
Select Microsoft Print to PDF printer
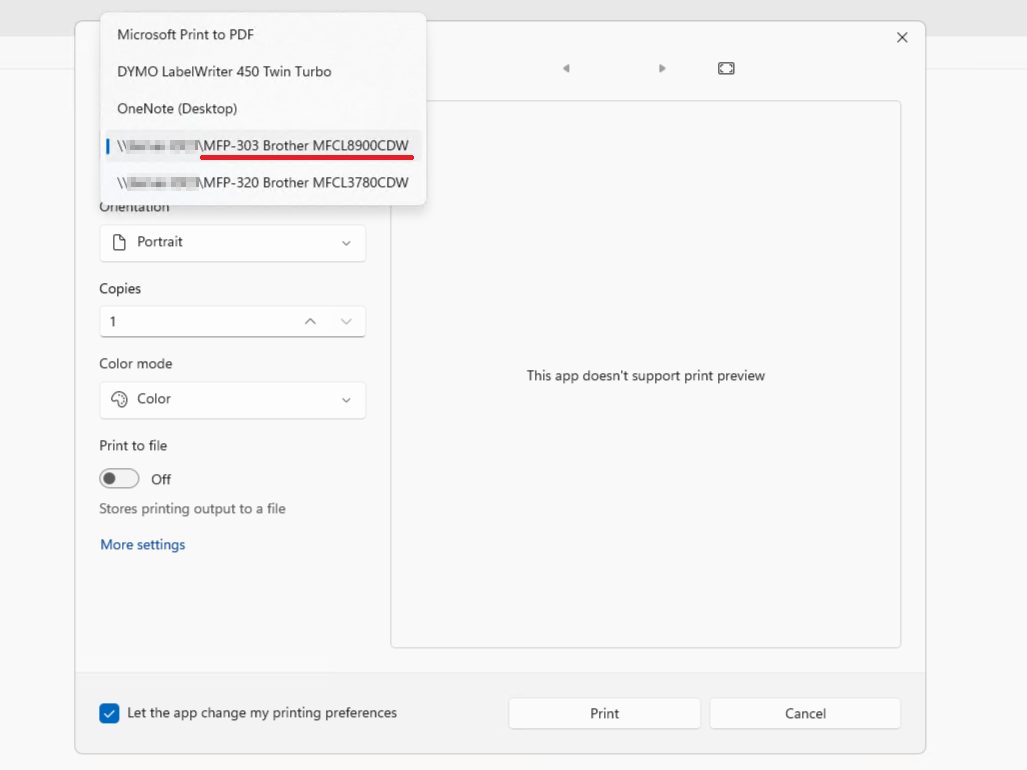point(263,35)
